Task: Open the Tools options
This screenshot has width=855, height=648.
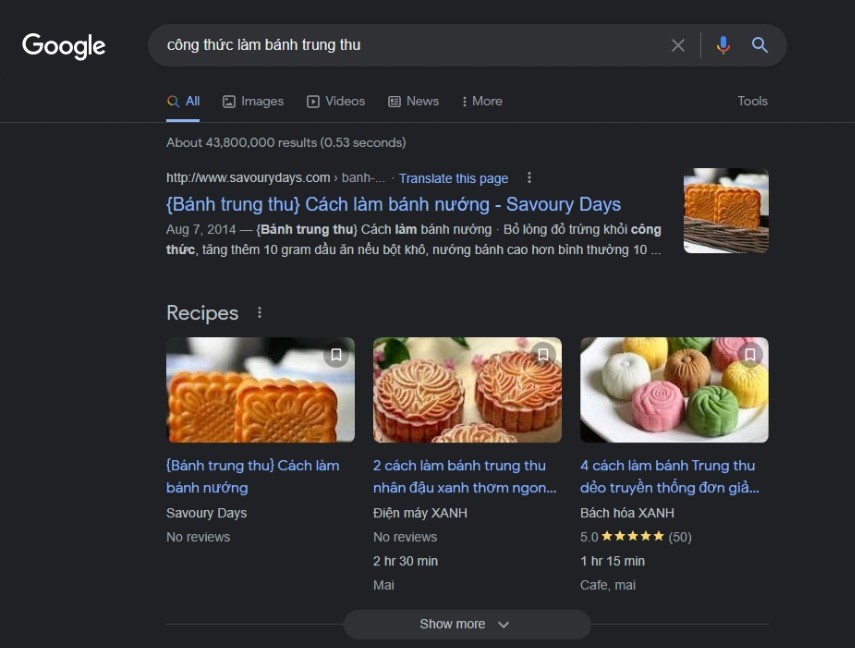Action: [752, 101]
